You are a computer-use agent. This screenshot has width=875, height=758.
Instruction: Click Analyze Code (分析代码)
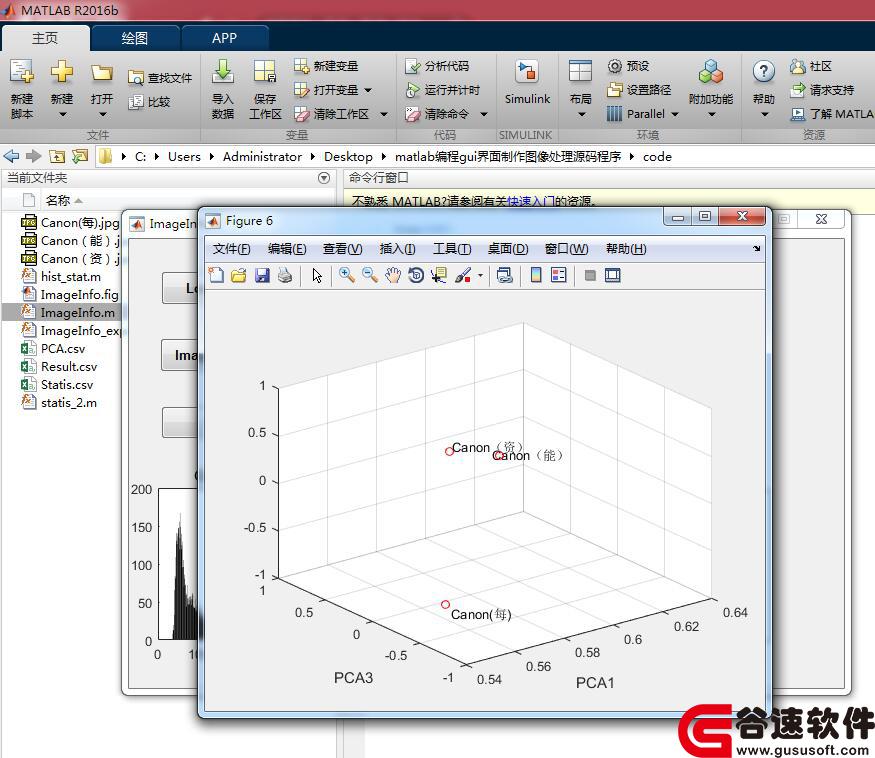click(x=438, y=66)
